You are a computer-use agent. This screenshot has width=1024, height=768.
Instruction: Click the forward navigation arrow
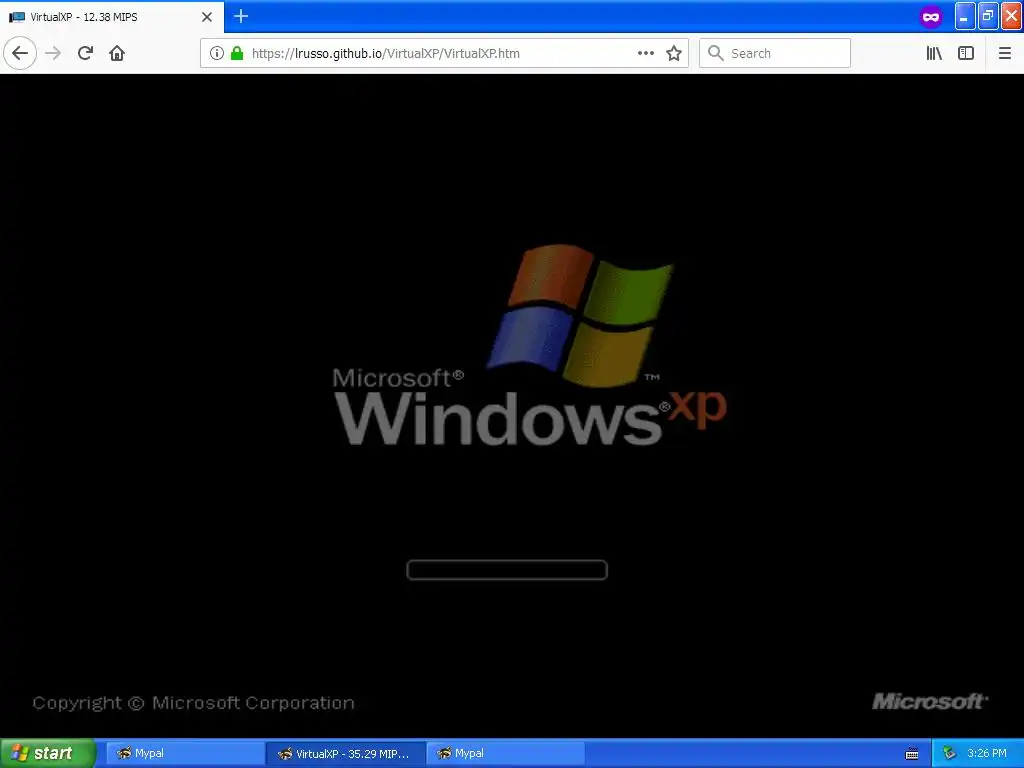[x=53, y=53]
